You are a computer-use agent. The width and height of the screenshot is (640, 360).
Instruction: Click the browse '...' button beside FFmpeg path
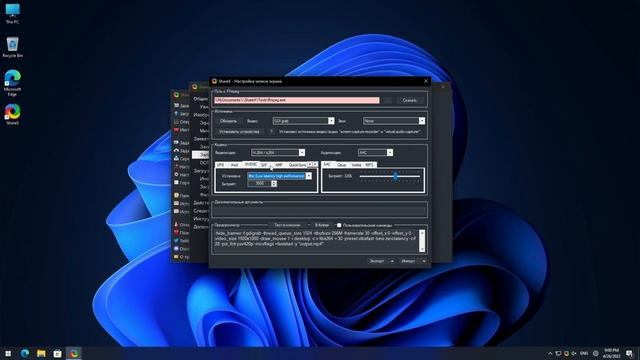388,100
